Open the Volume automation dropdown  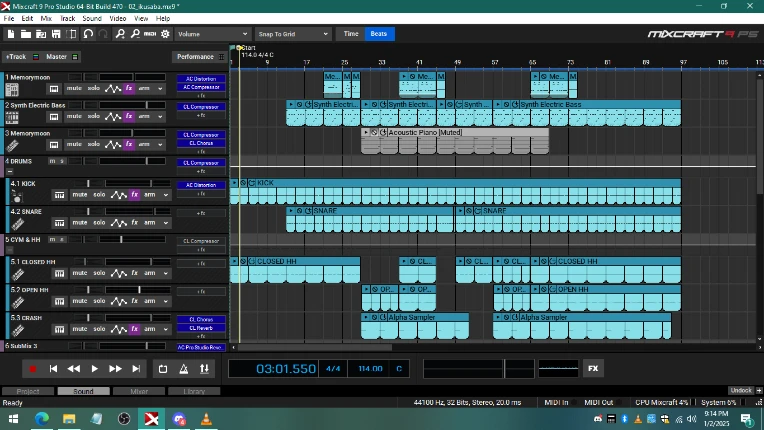(x=212, y=34)
